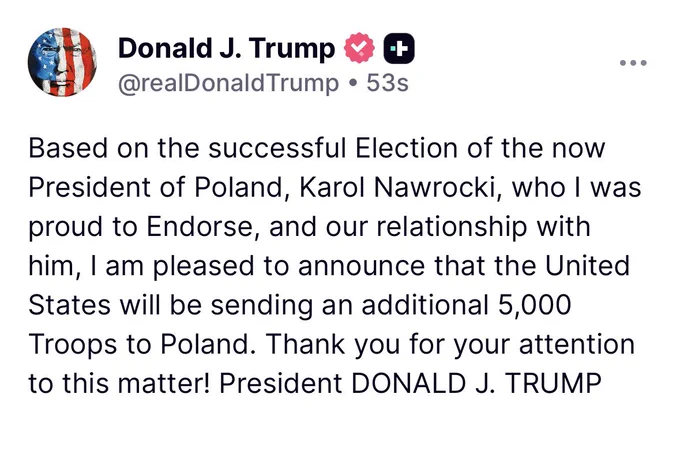This screenshot has width=680, height=450.
Task: Click 'United' at the end of the fourth line
Action: (x=587, y=266)
